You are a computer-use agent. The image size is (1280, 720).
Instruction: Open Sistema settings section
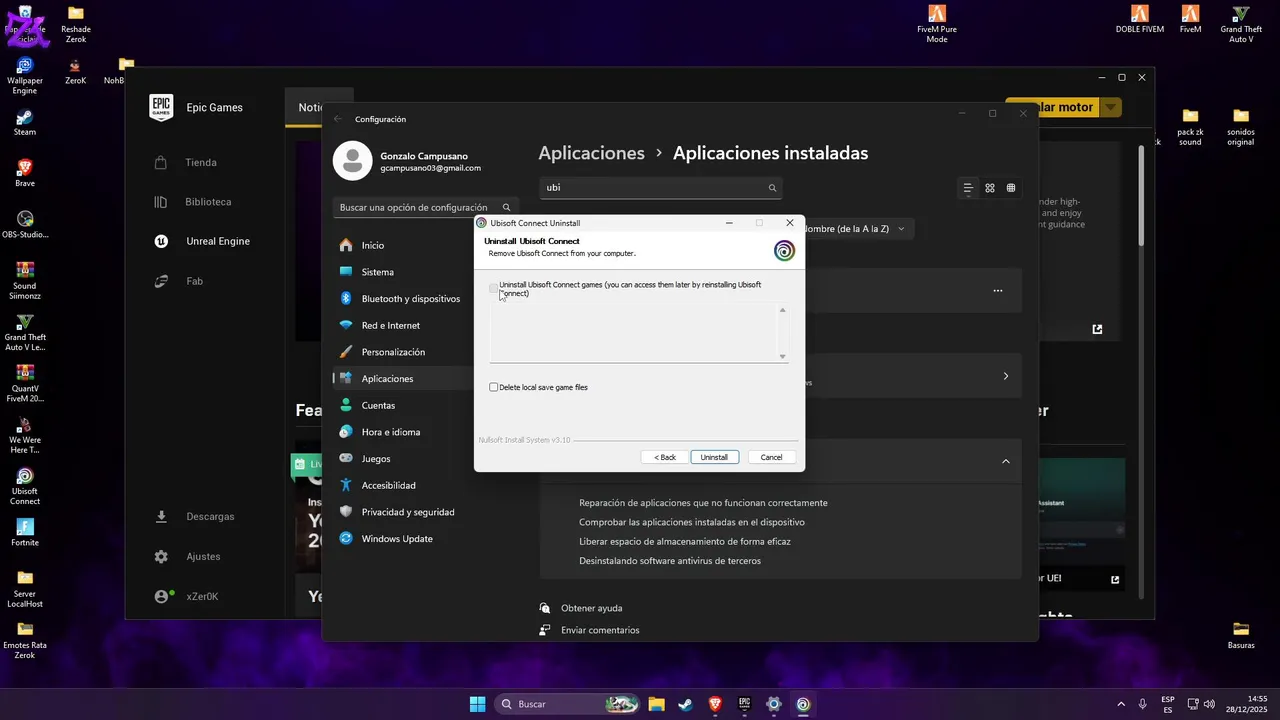[377, 272]
